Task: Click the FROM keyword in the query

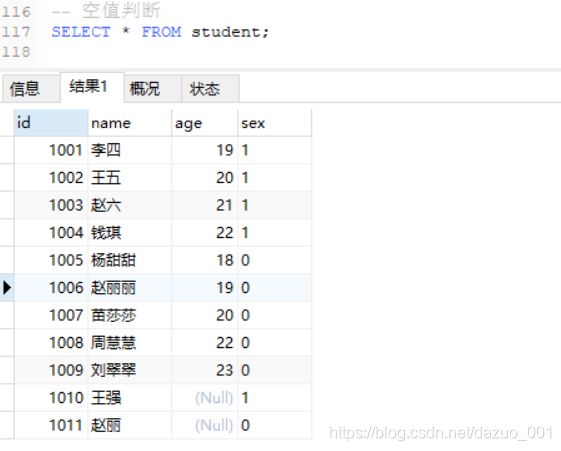Action: pos(162,32)
